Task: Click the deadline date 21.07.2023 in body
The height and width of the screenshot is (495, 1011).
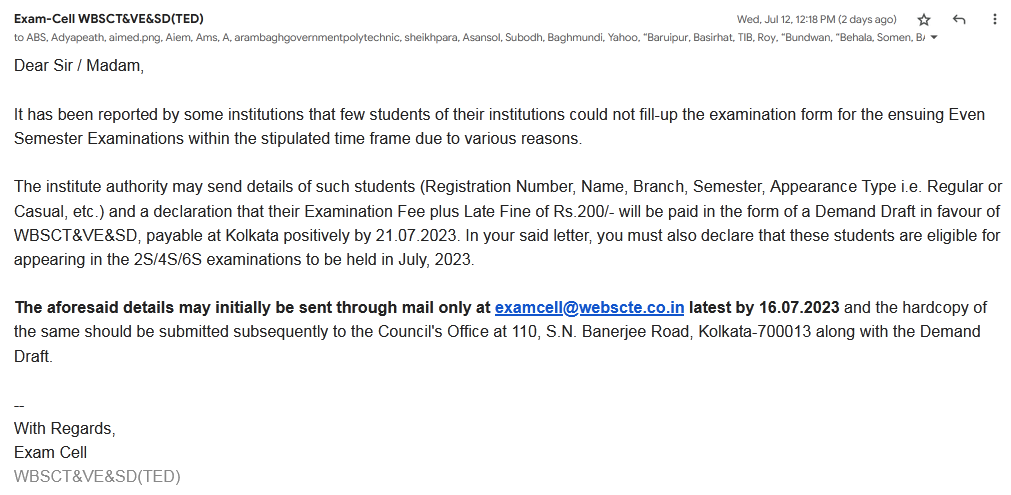Action: [x=417, y=235]
